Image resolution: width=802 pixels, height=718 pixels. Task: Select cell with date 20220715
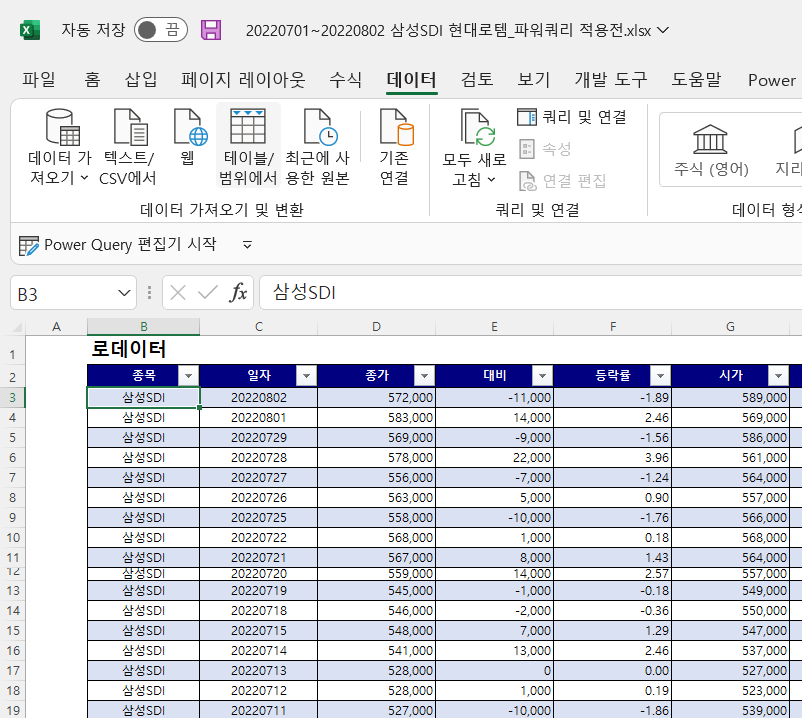pyautogui.click(x=258, y=631)
